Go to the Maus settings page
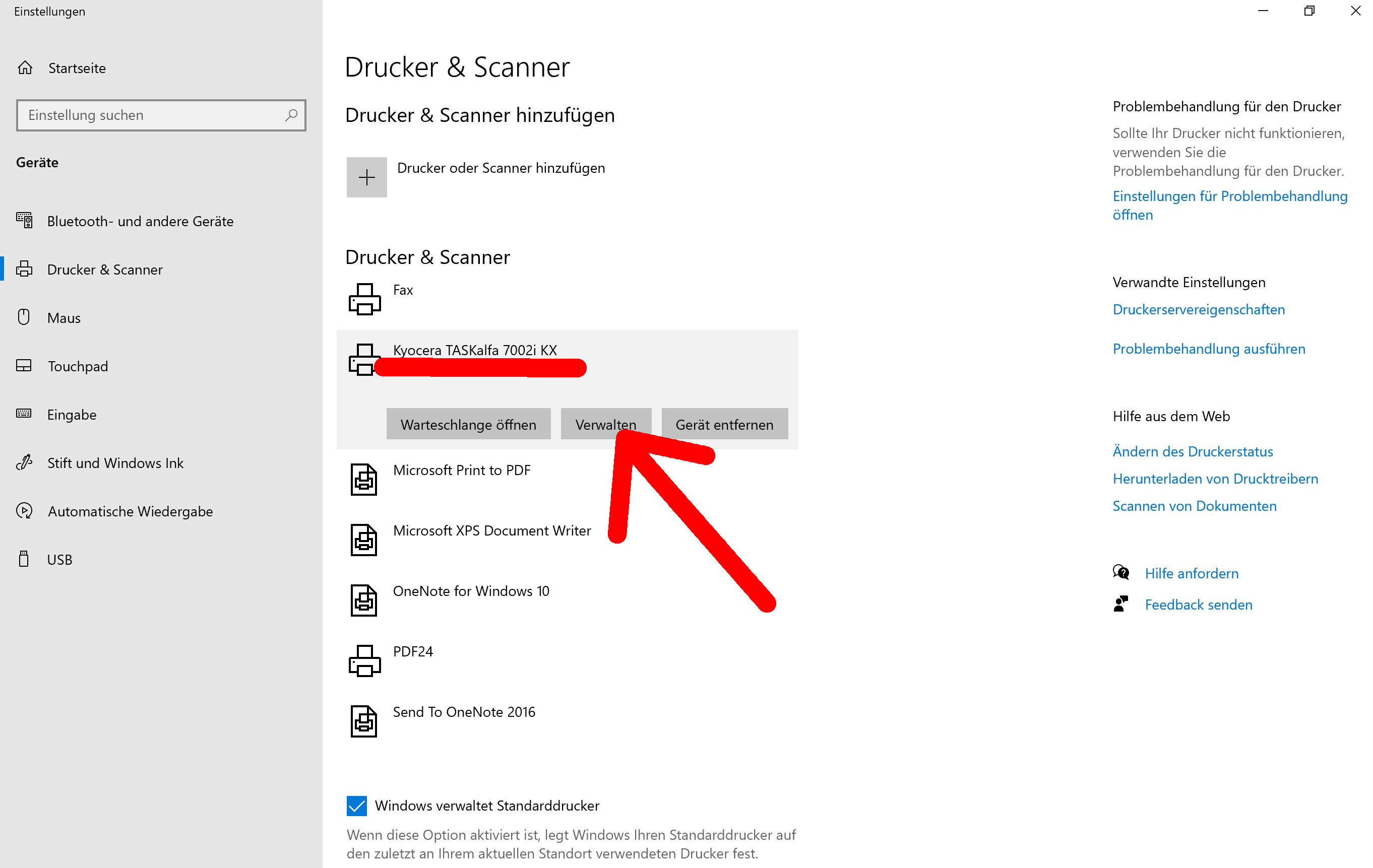This screenshot has height=868, width=1373. (64, 318)
